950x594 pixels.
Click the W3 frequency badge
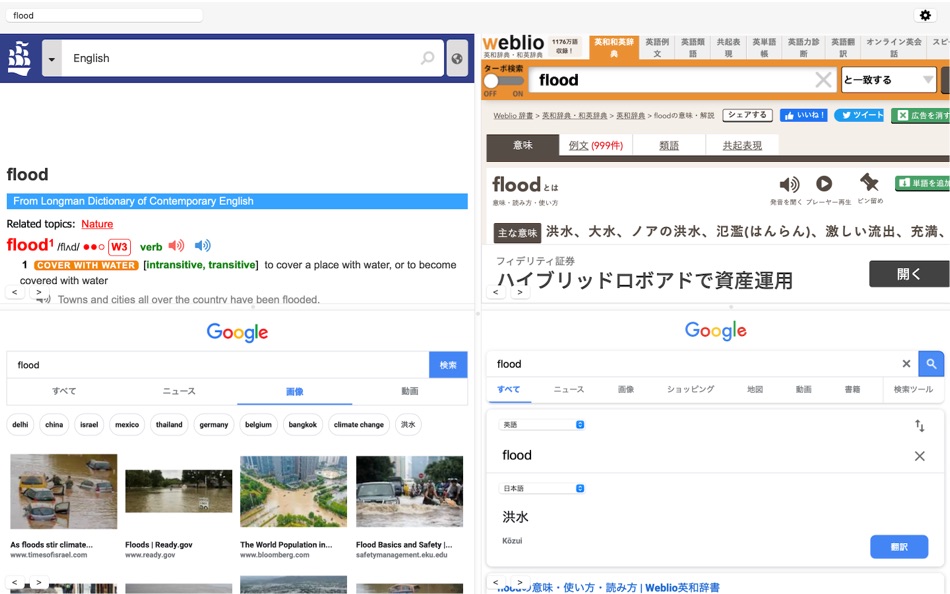point(119,247)
